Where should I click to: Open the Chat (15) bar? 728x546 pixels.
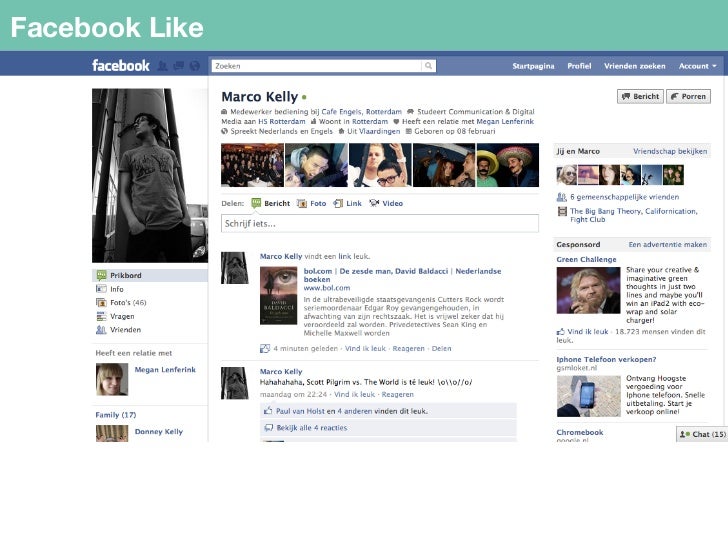point(702,434)
